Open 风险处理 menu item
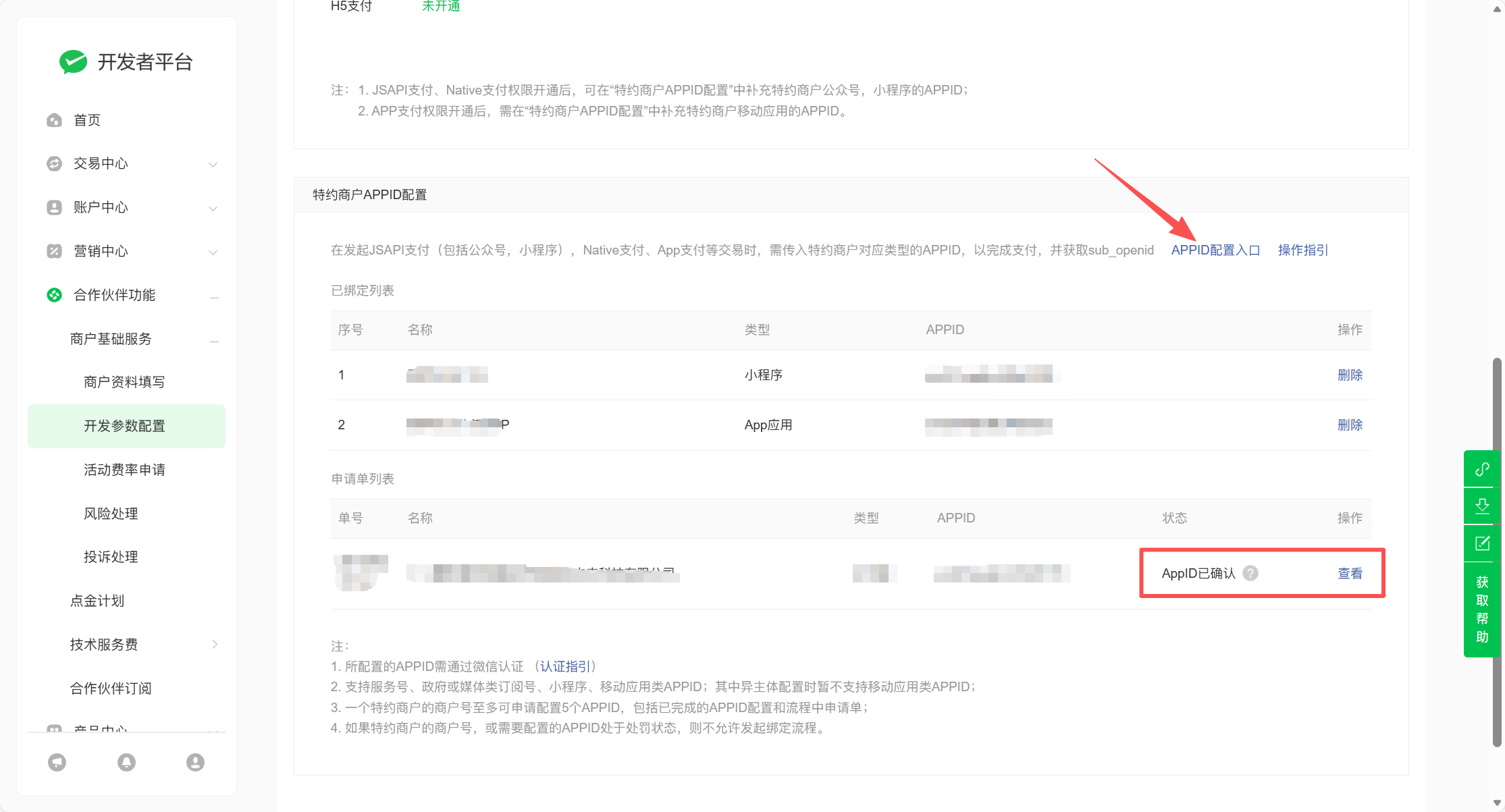 pos(111,514)
